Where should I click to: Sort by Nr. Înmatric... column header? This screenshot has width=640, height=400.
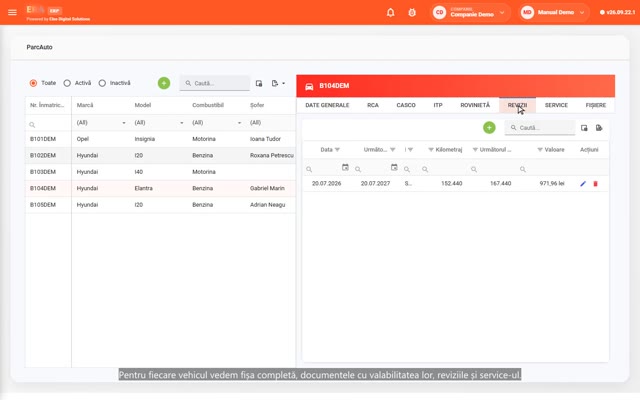point(47,105)
